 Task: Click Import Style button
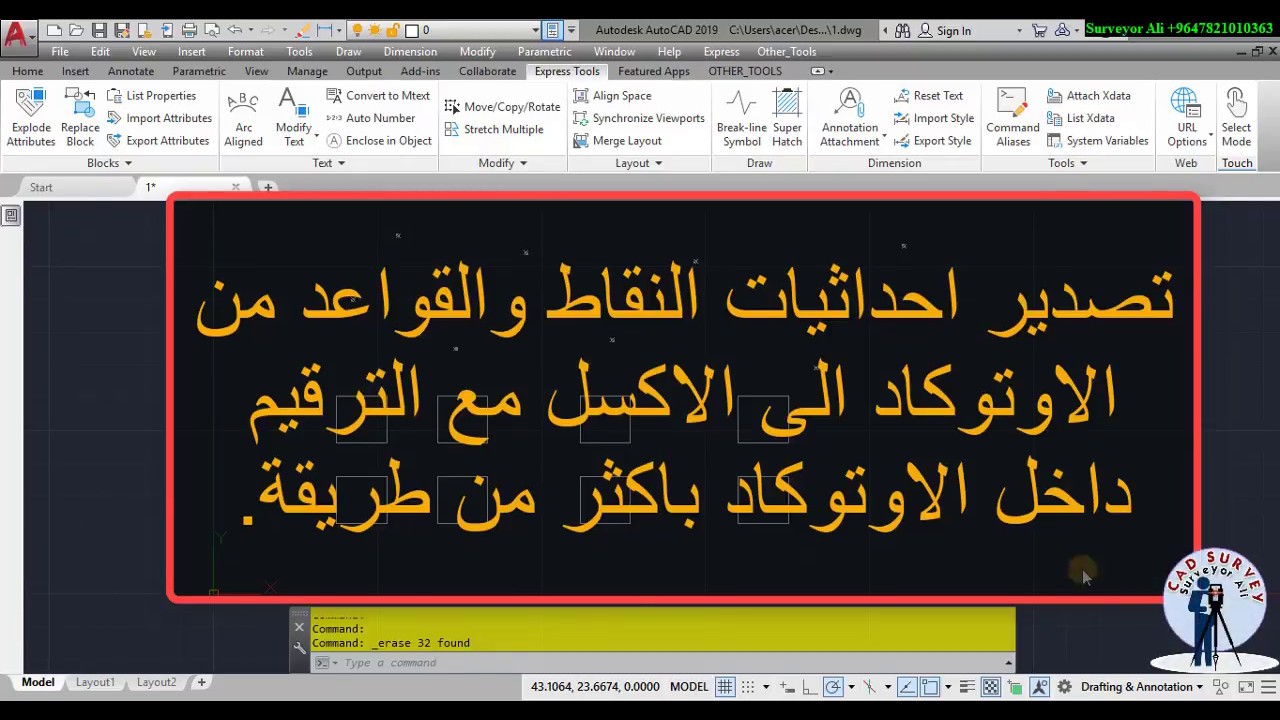point(933,118)
